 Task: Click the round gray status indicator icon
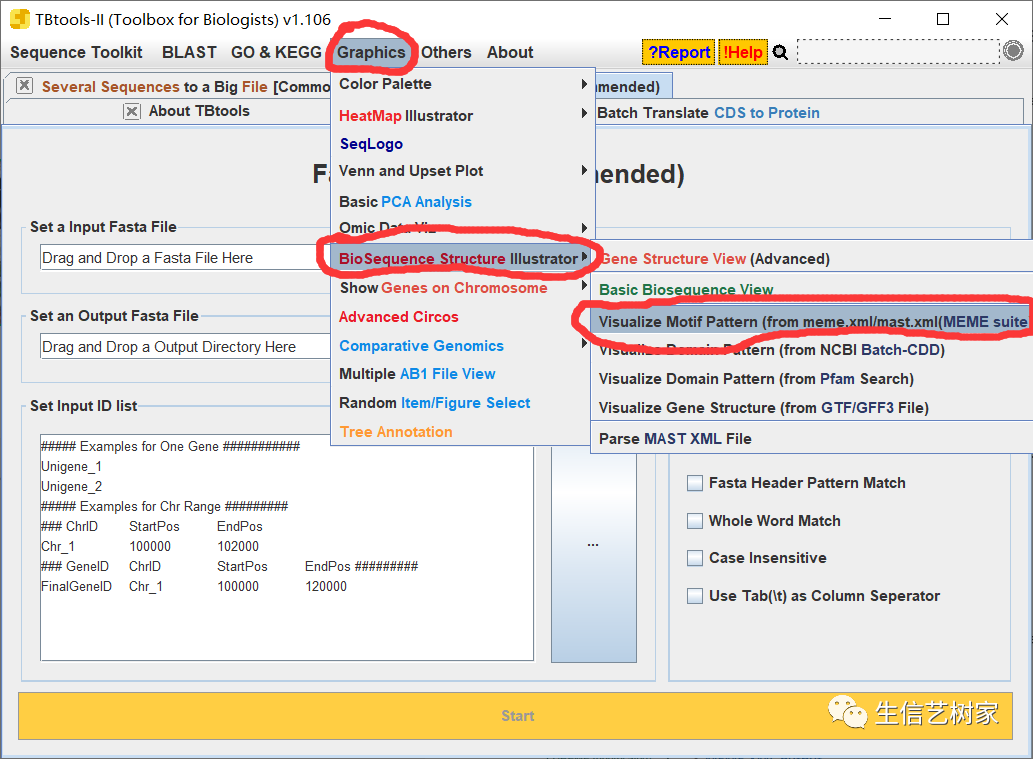pyautogui.click(x=1013, y=51)
